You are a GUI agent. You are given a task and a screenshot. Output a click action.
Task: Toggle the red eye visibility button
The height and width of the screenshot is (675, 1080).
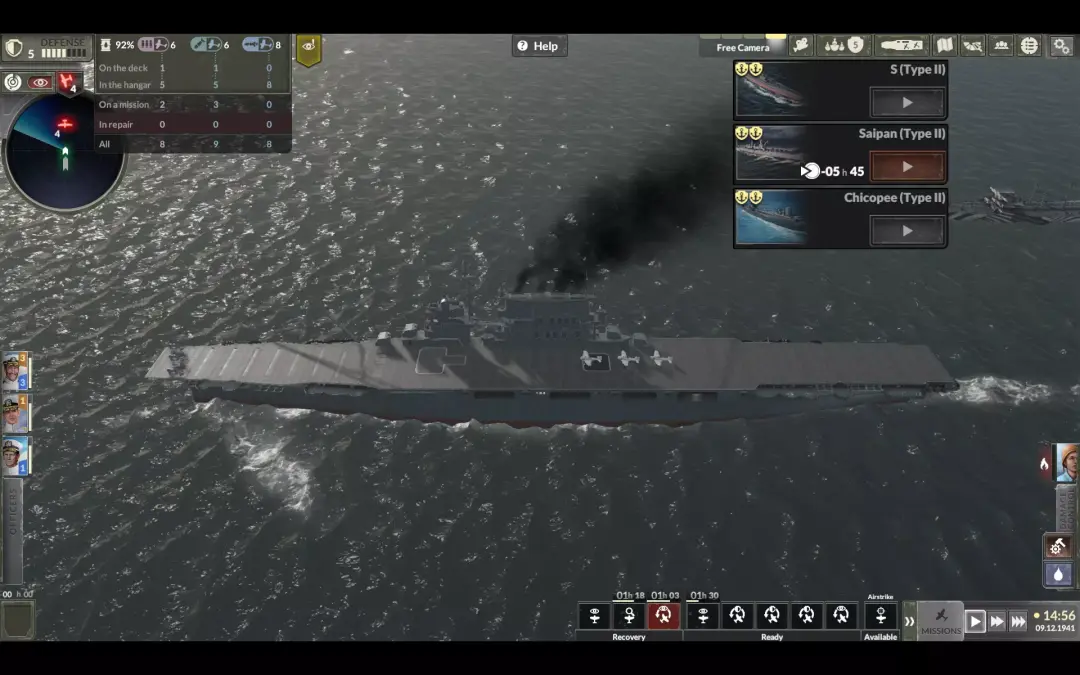pyautogui.click(x=40, y=83)
